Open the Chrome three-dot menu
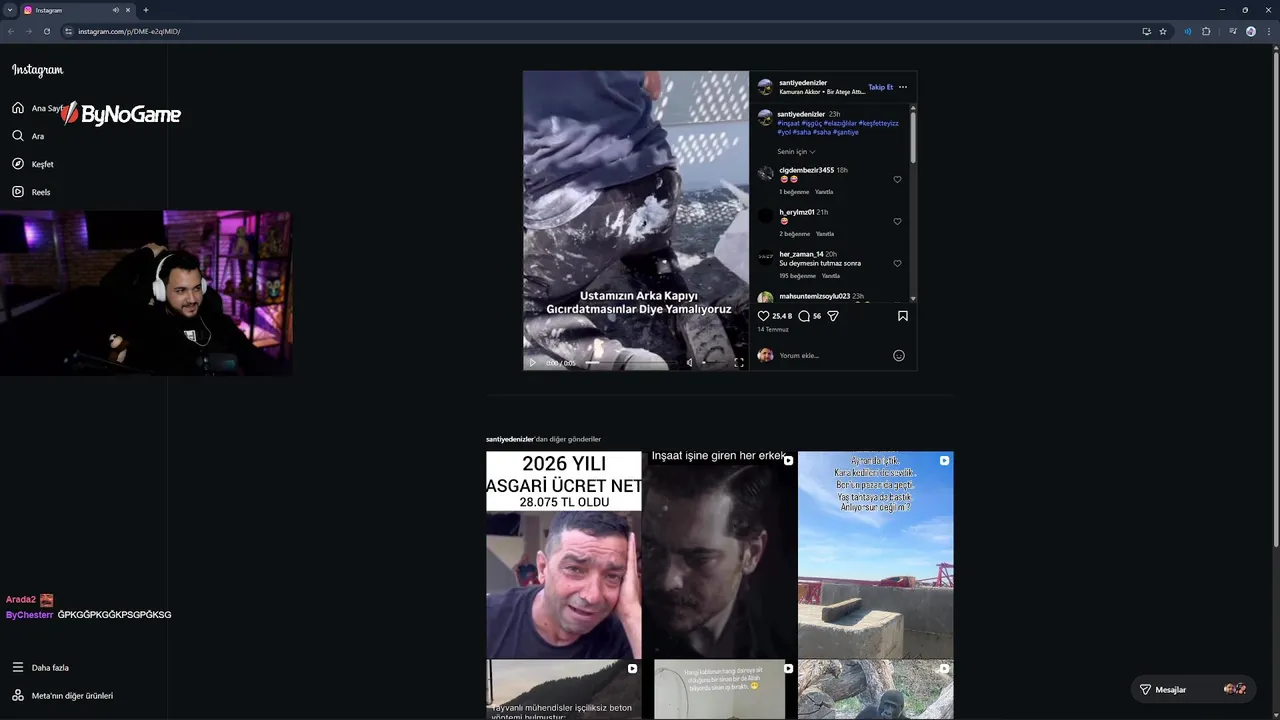Viewport: 1280px width, 720px height. click(x=1268, y=31)
